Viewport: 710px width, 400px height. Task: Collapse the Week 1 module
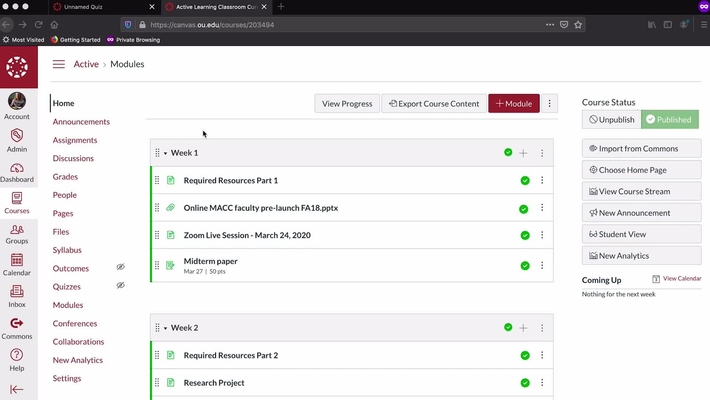click(x=165, y=154)
